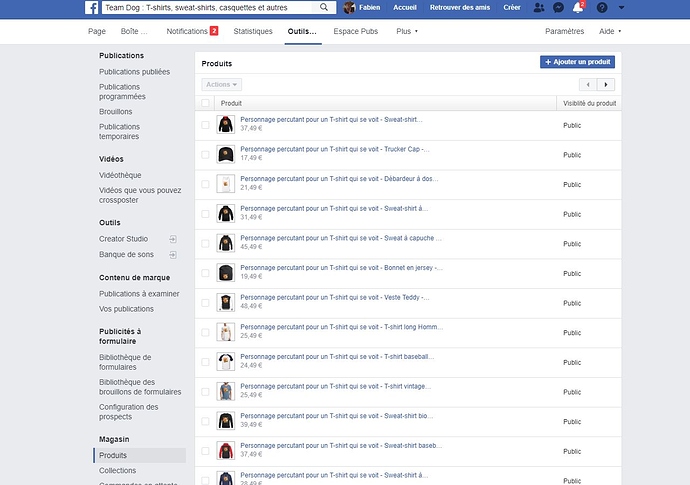This screenshot has width=690, height=485.
Task: Go to the next page arrow
Action: 606,85
